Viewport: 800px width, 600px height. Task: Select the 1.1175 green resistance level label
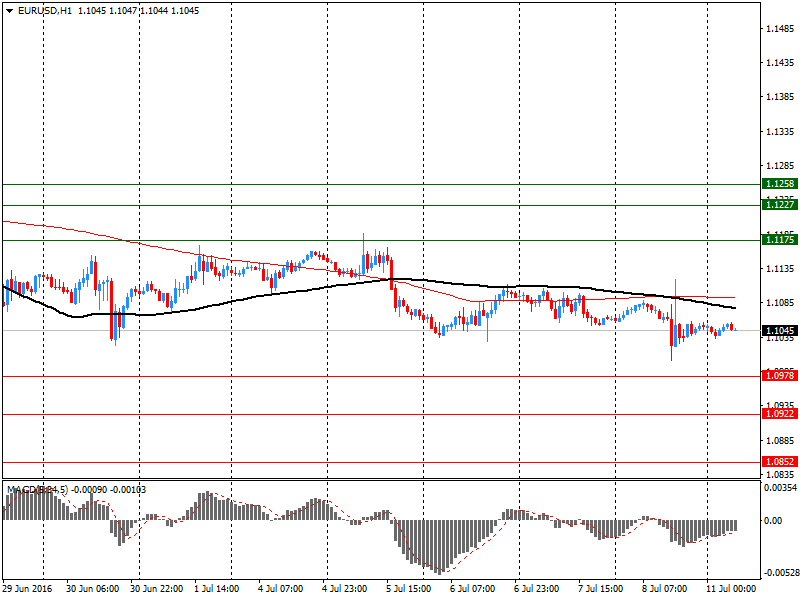[x=780, y=239]
